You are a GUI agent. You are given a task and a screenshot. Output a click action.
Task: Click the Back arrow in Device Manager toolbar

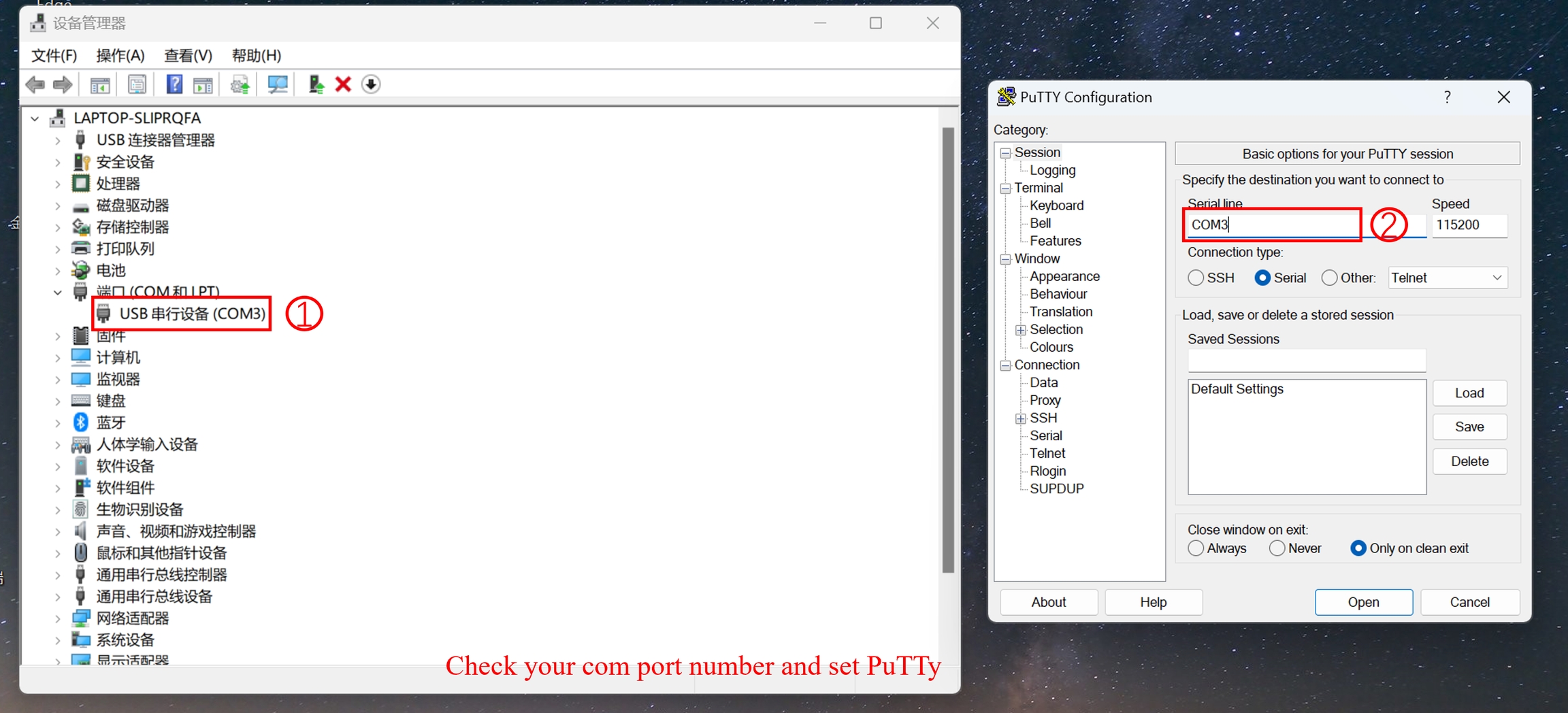35,84
